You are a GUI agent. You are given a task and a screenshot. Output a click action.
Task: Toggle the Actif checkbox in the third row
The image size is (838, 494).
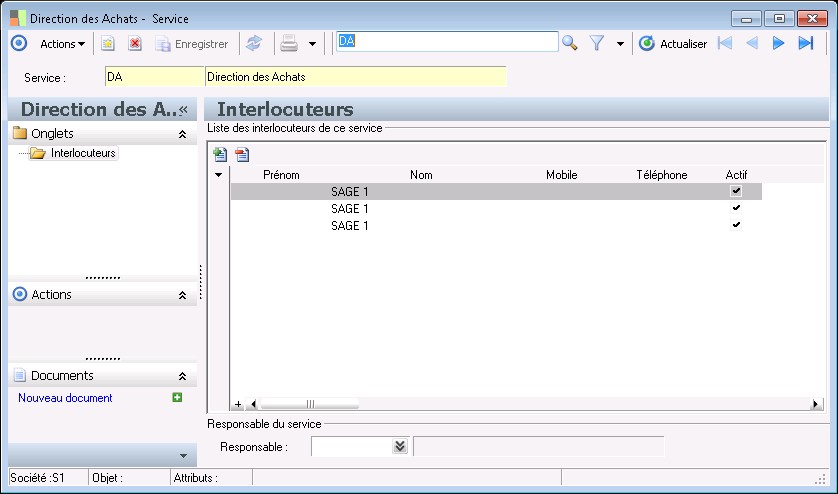[736, 225]
